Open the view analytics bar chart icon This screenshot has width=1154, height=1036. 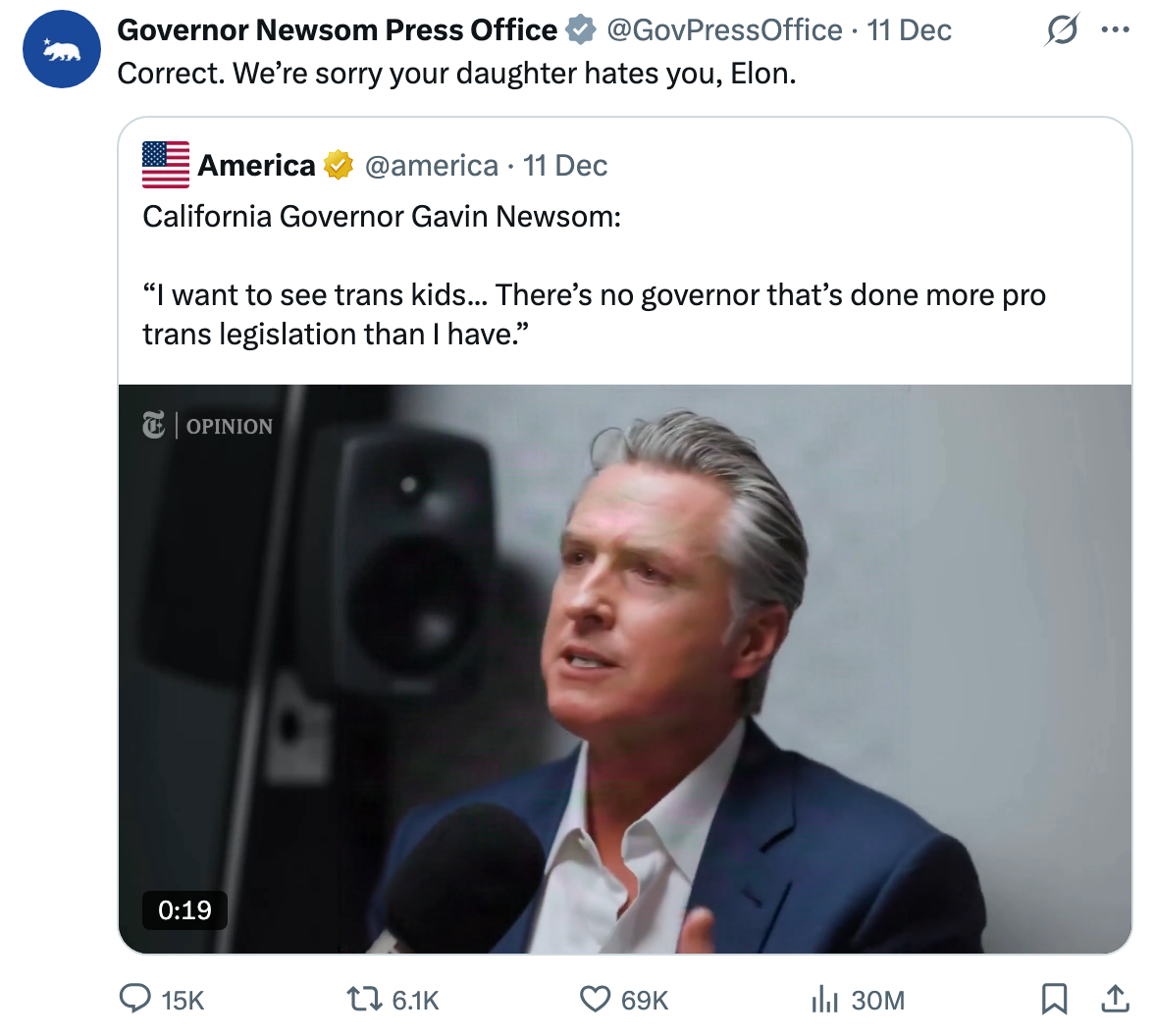tap(827, 1000)
